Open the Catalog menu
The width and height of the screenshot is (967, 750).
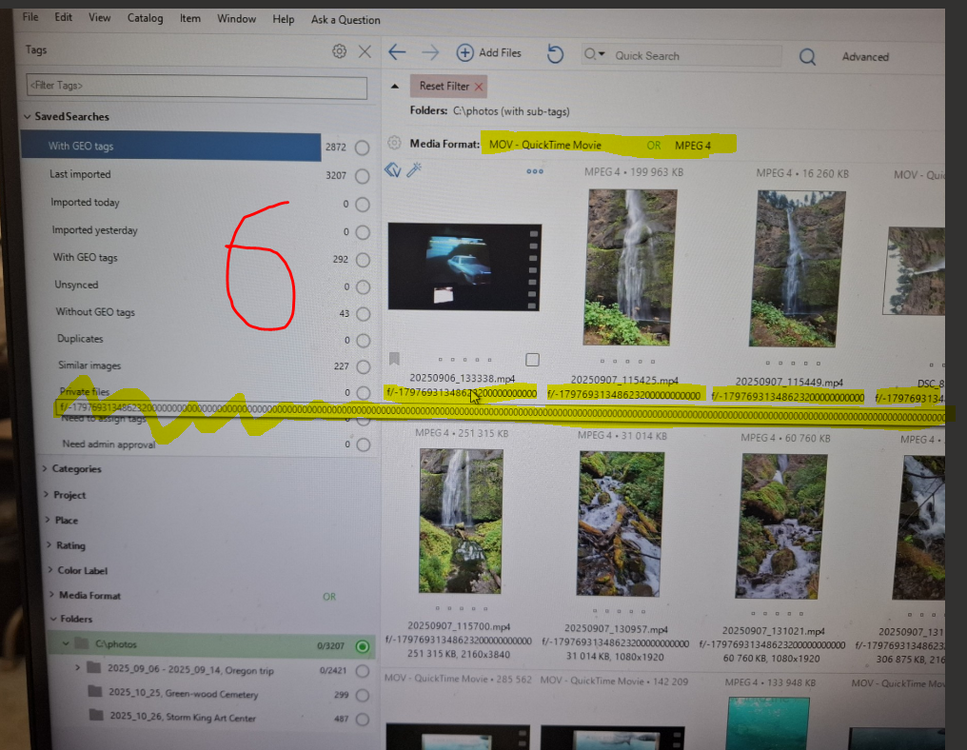[x=145, y=19]
